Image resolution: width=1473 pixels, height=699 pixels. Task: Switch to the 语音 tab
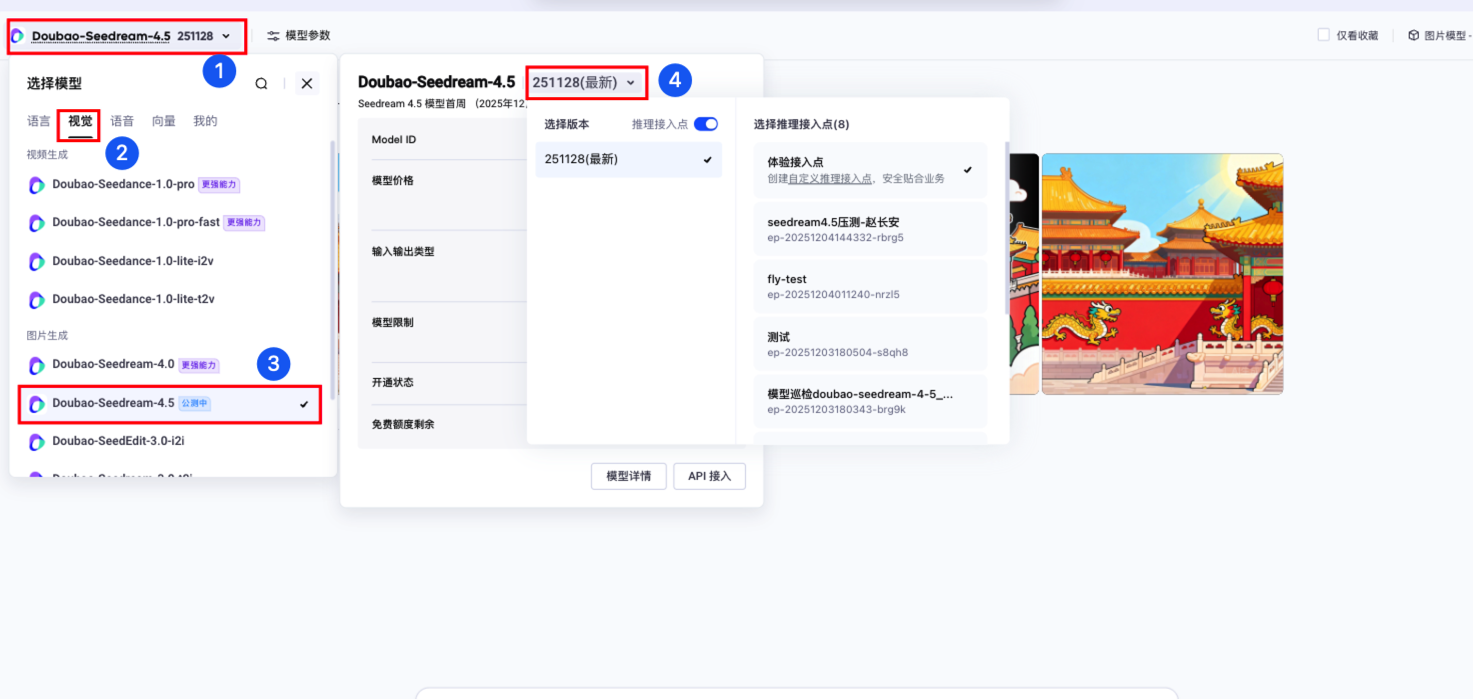point(122,121)
